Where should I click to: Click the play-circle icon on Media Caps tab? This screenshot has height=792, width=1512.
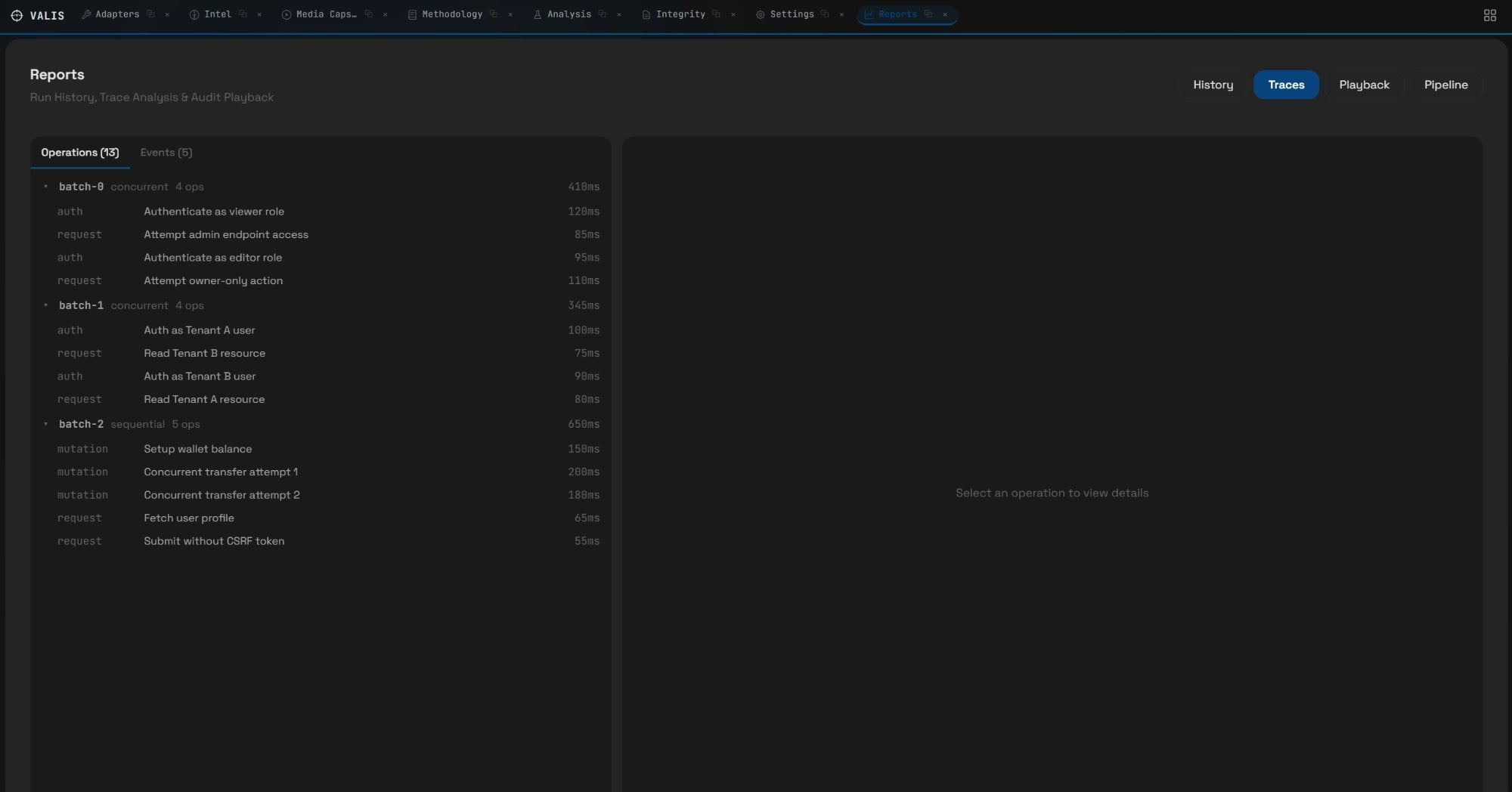click(285, 14)
